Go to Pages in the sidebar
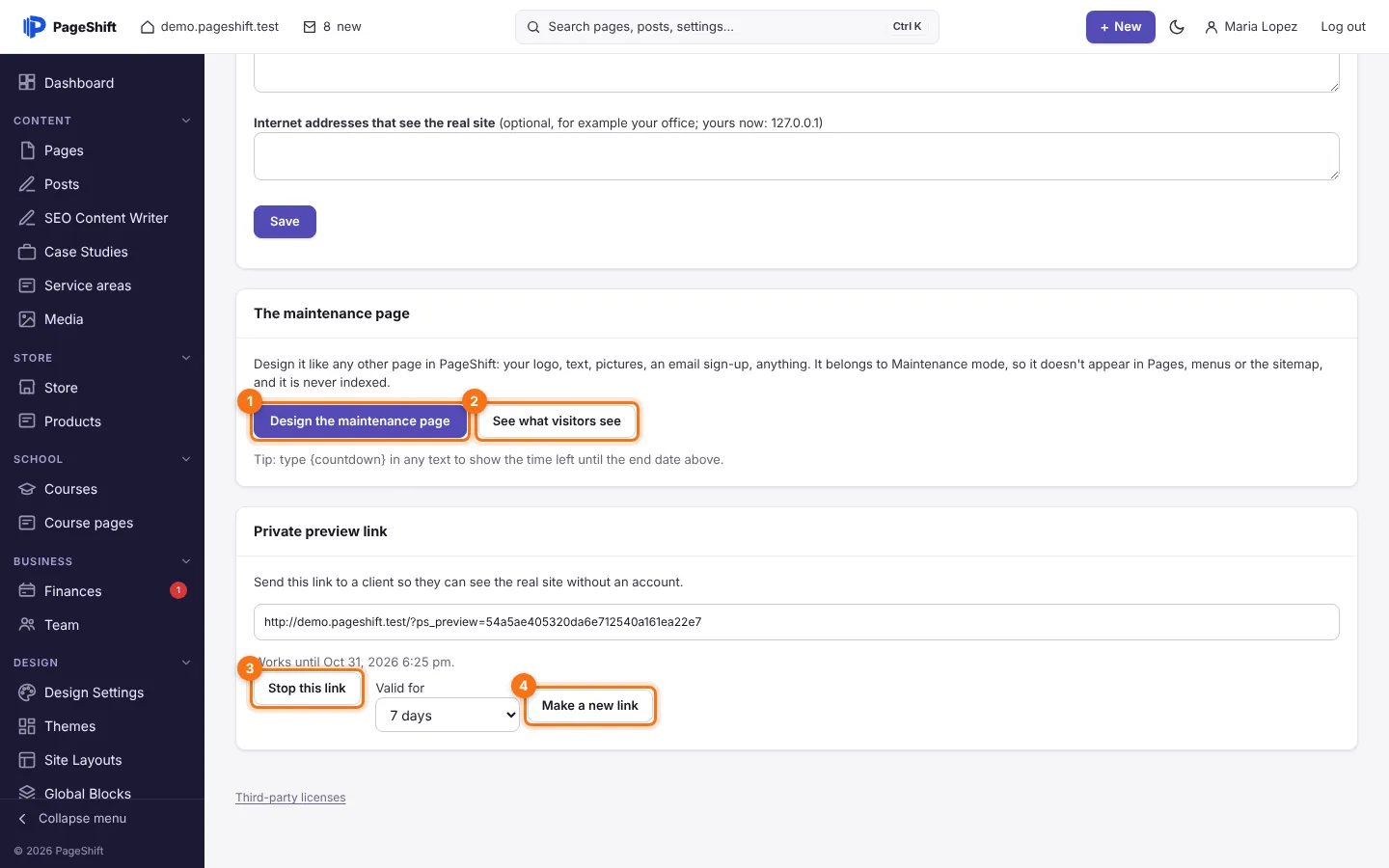 102,150
